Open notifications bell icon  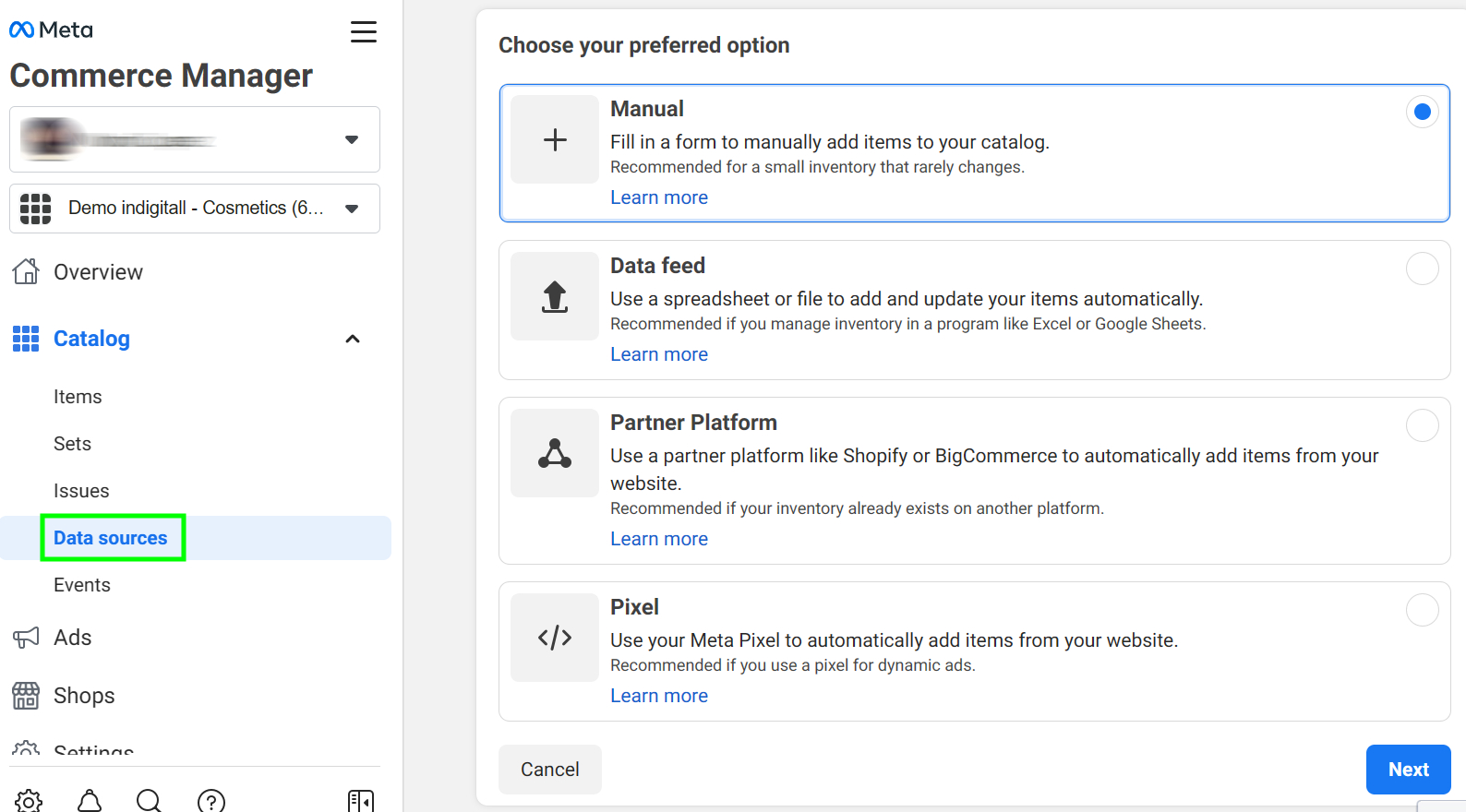[90, 800]
